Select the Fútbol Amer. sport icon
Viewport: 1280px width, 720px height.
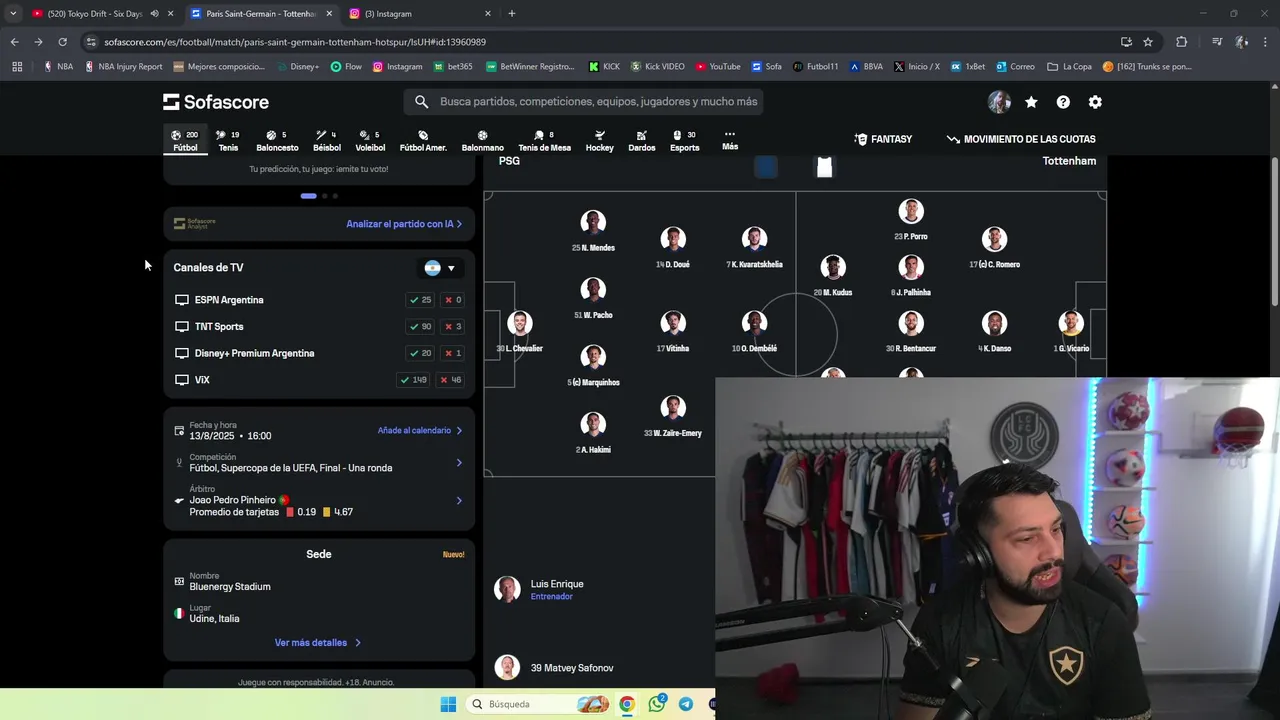coord(423,140)
